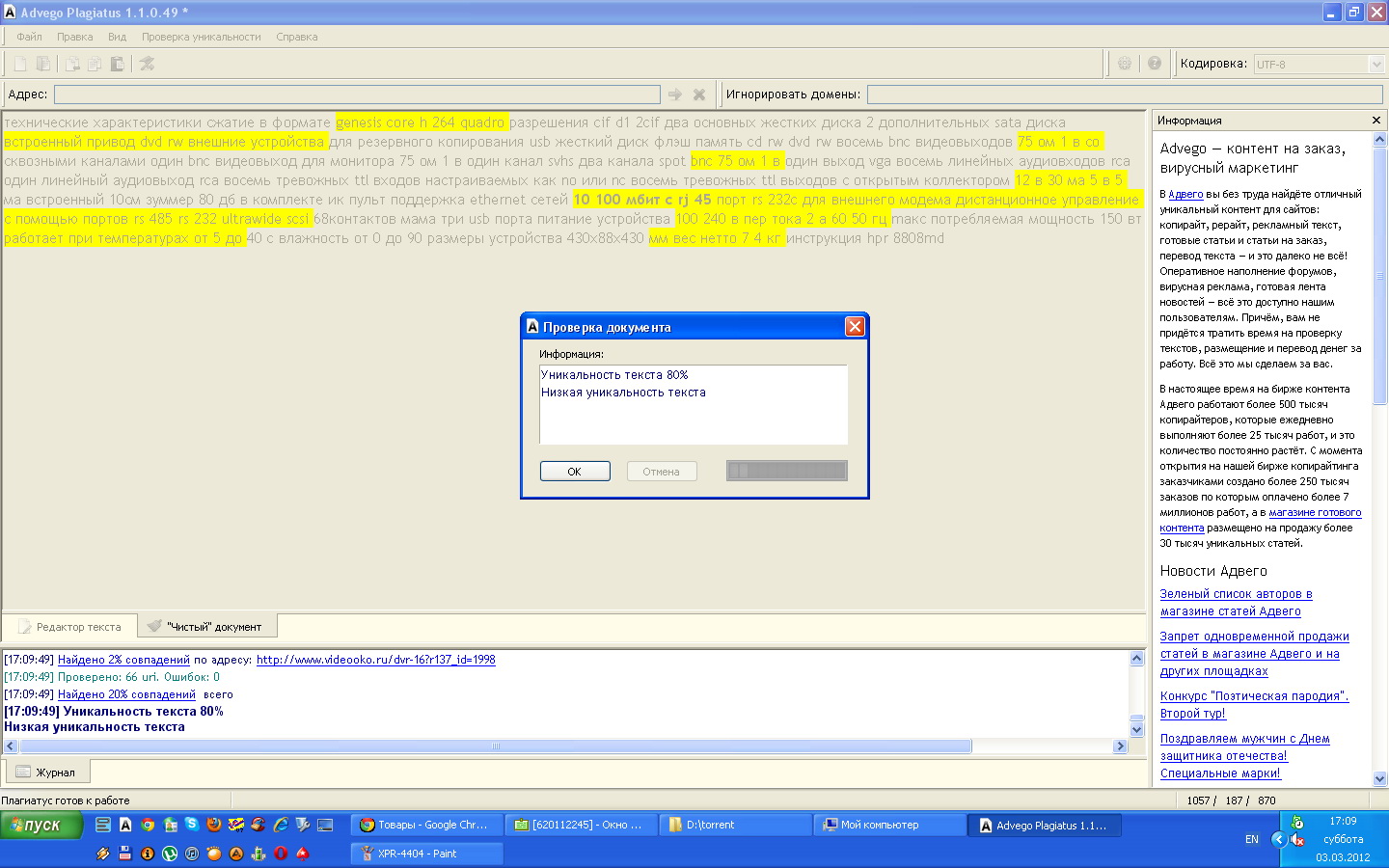Click info panel scrollbar down arrow
Screen dimensions: 1389x868
tap(1379, 778)
